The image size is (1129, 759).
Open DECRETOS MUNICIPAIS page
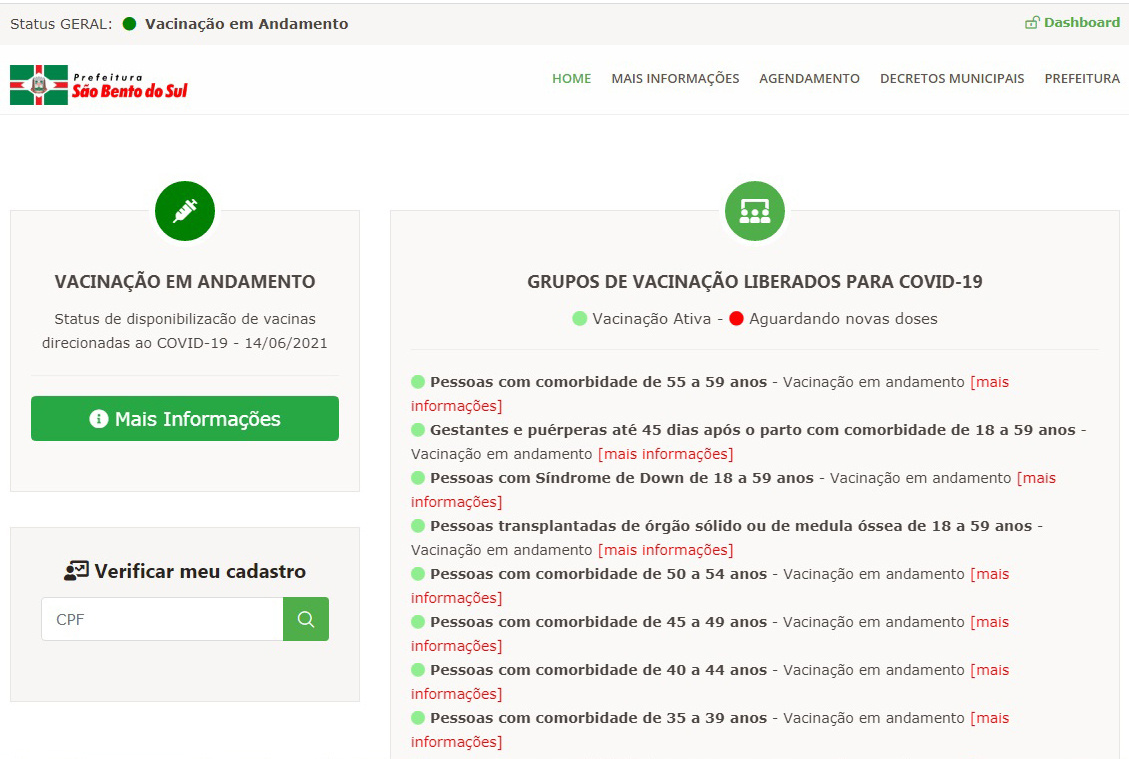pyautogui.click(x=952, y=79)
